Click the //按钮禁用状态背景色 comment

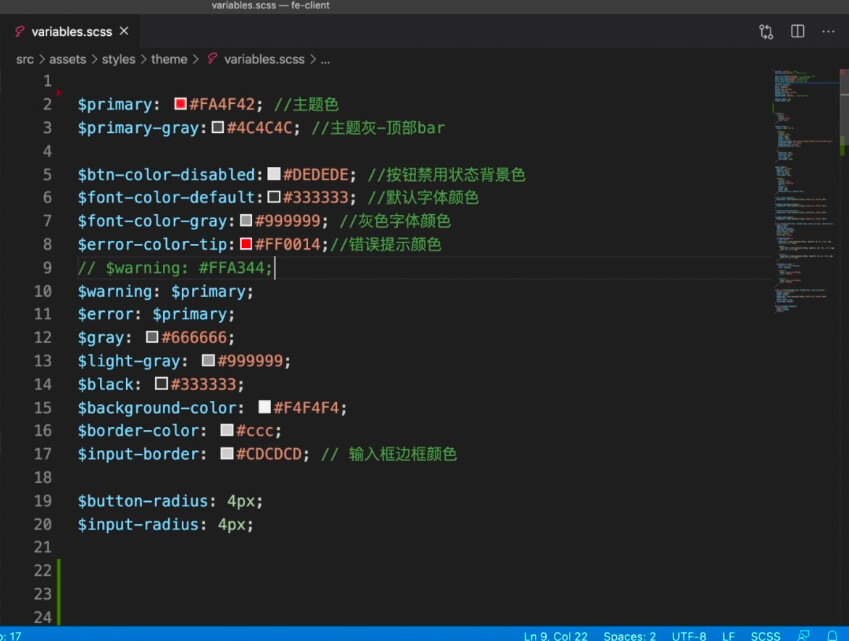tap(446, 174)
